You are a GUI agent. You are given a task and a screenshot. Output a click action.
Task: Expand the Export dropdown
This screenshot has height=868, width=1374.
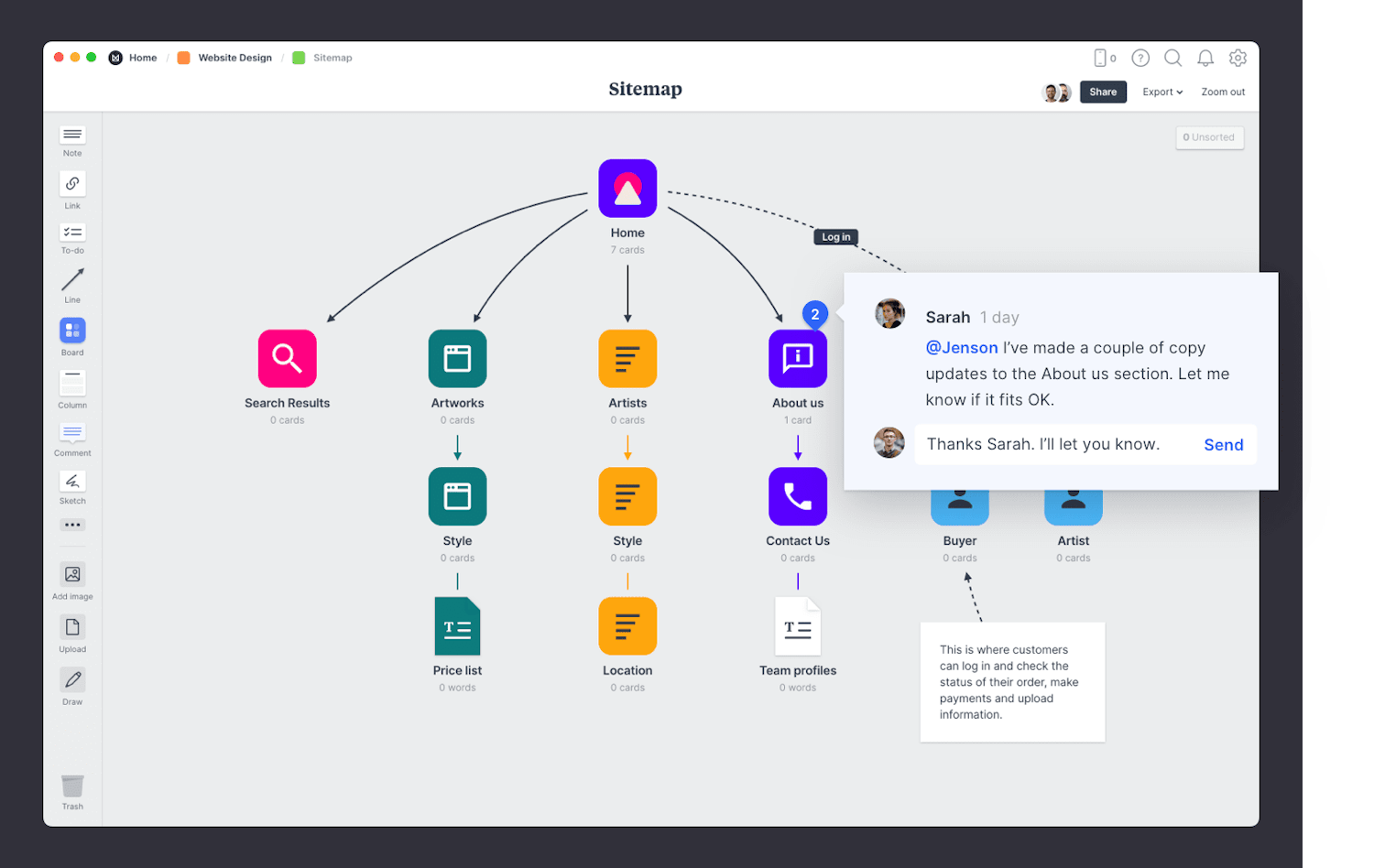pyautogui.click(x=1161, y=92)
